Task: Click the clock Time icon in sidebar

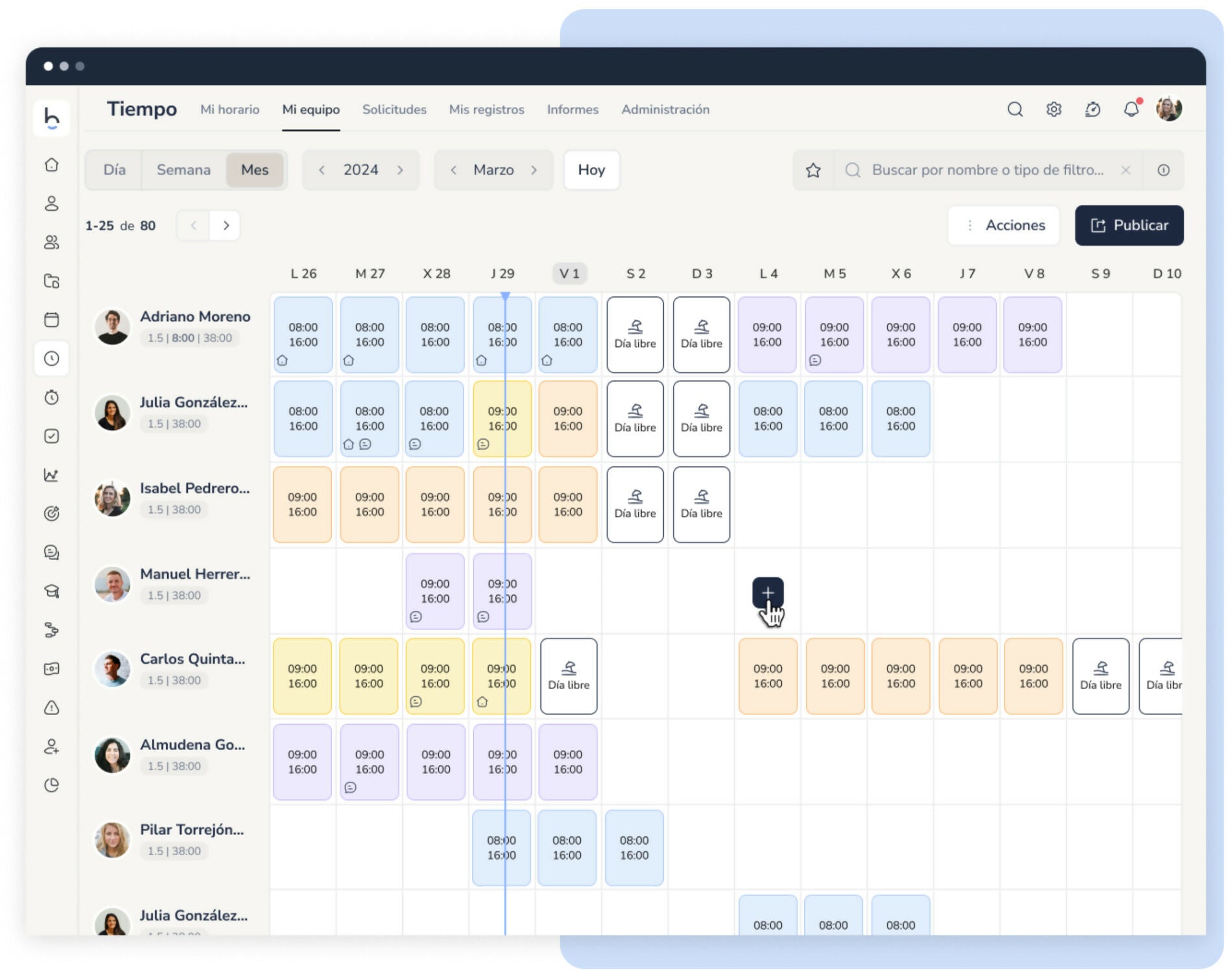Action: (x=52, y=359)
